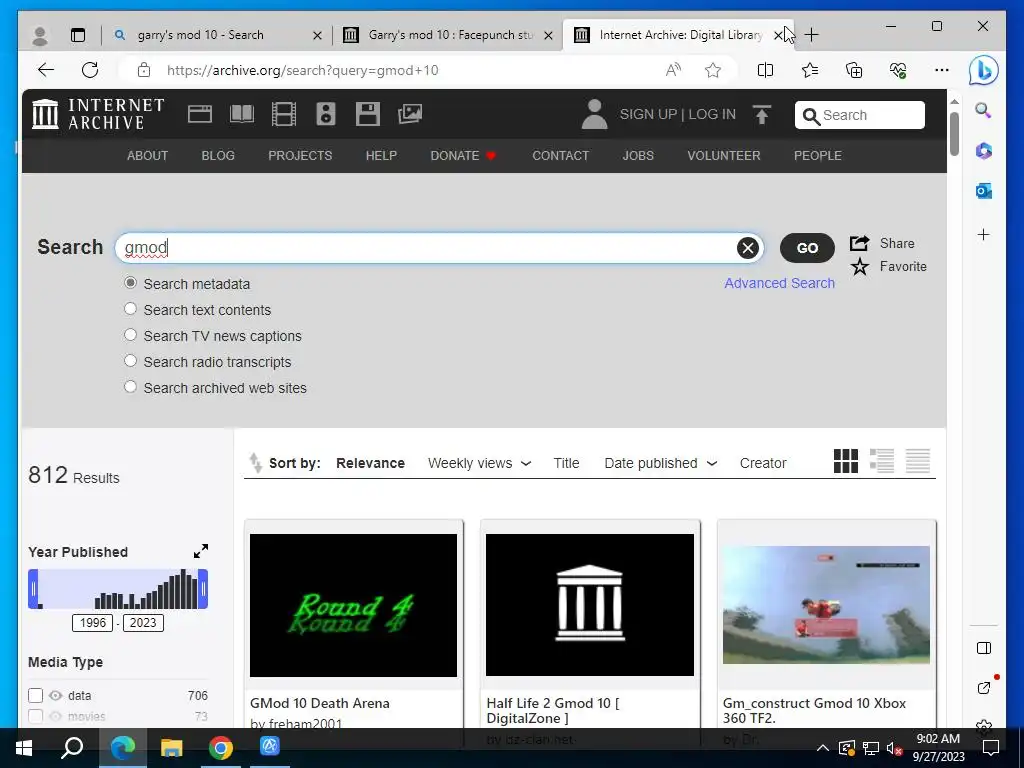Switch to extended list view
The width and height of the screenshot is (1024, 768).
tap(882, 461)
